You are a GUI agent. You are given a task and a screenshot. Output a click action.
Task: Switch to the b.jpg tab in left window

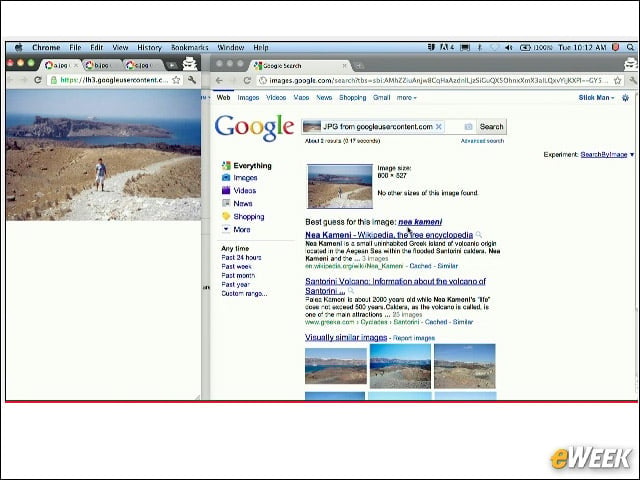point(102,65)
